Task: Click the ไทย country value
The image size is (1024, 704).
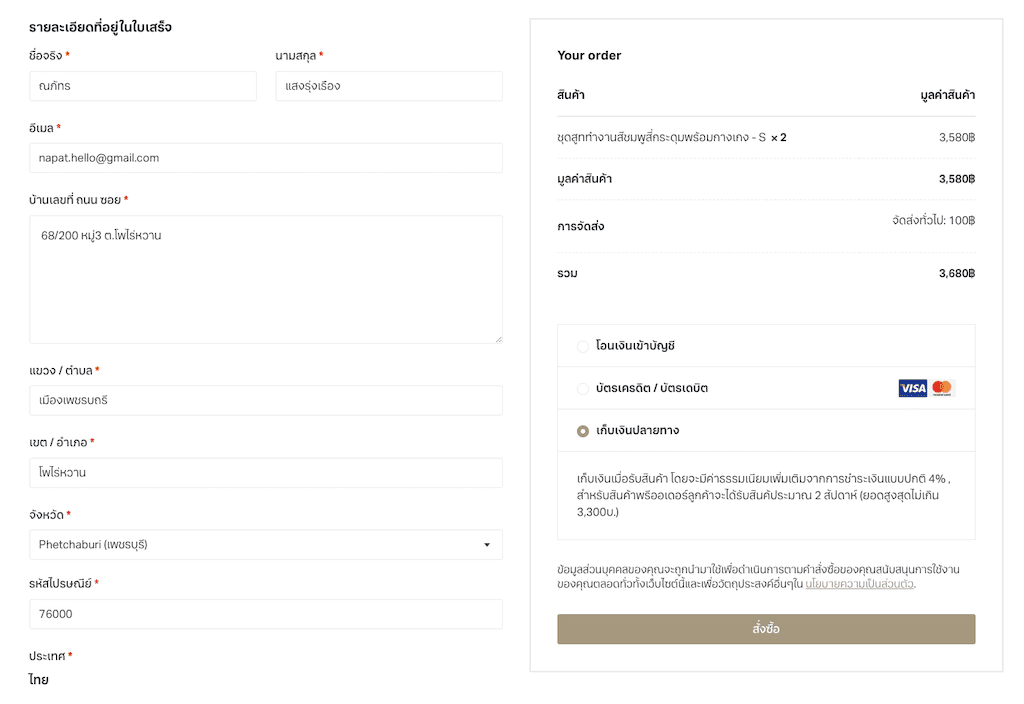Action: (x=39, y=679)
